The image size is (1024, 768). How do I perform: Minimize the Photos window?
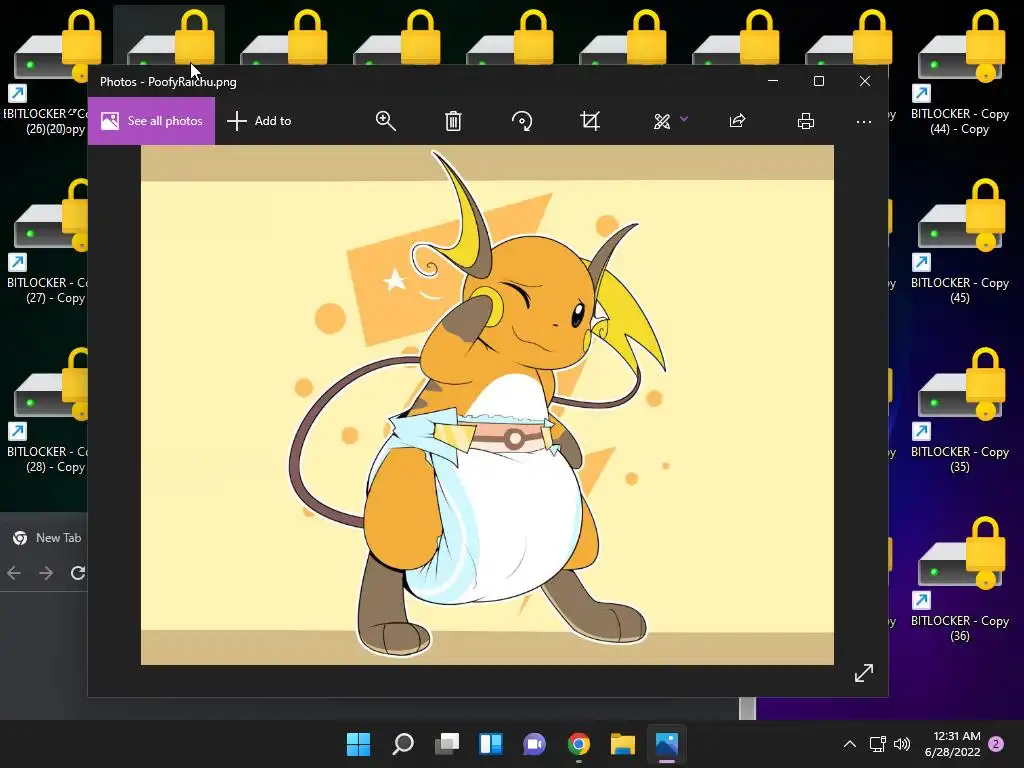point(773,81)
